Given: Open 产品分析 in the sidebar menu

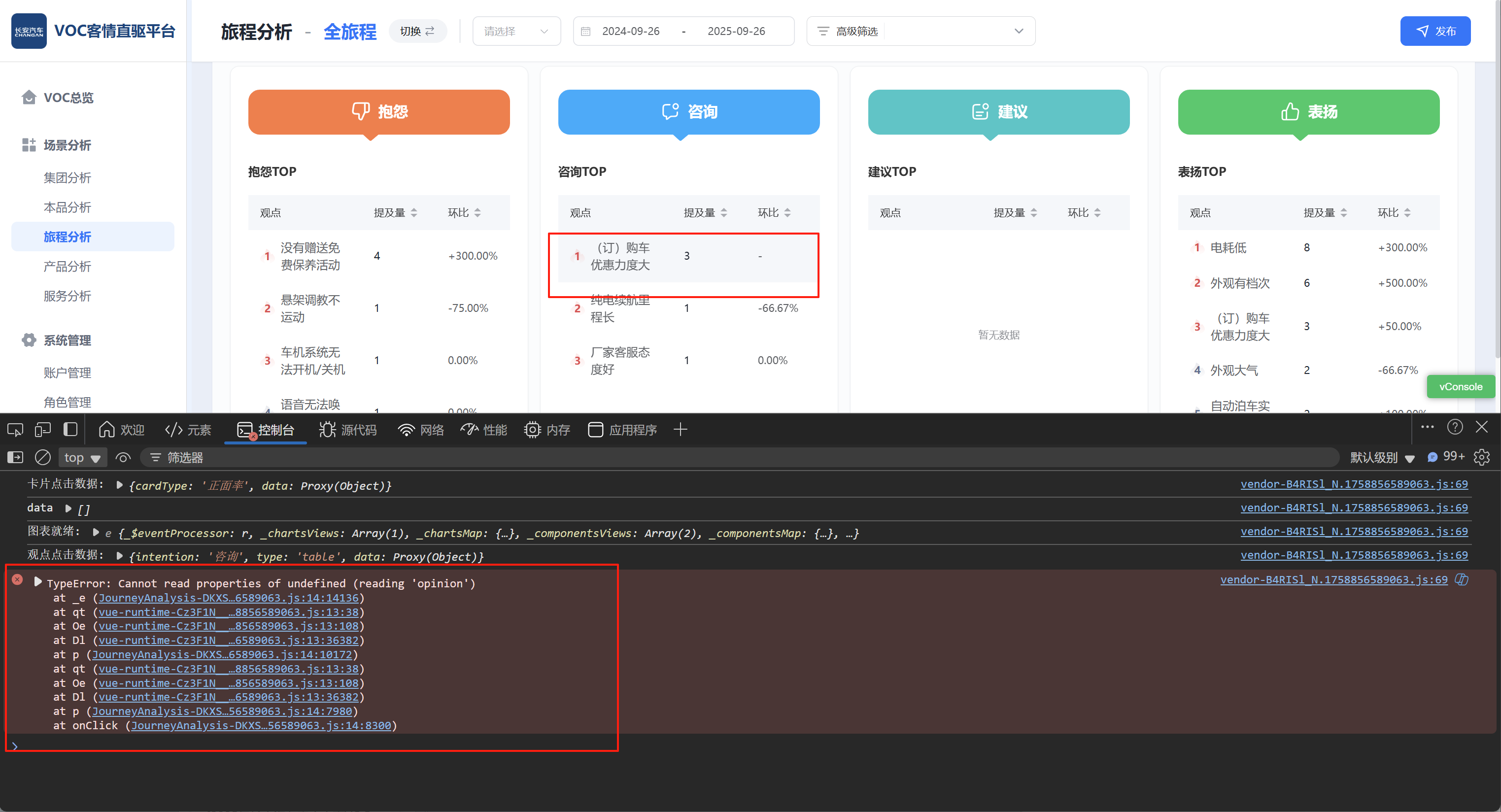Looking at the screenshot, I should (67, 266).
